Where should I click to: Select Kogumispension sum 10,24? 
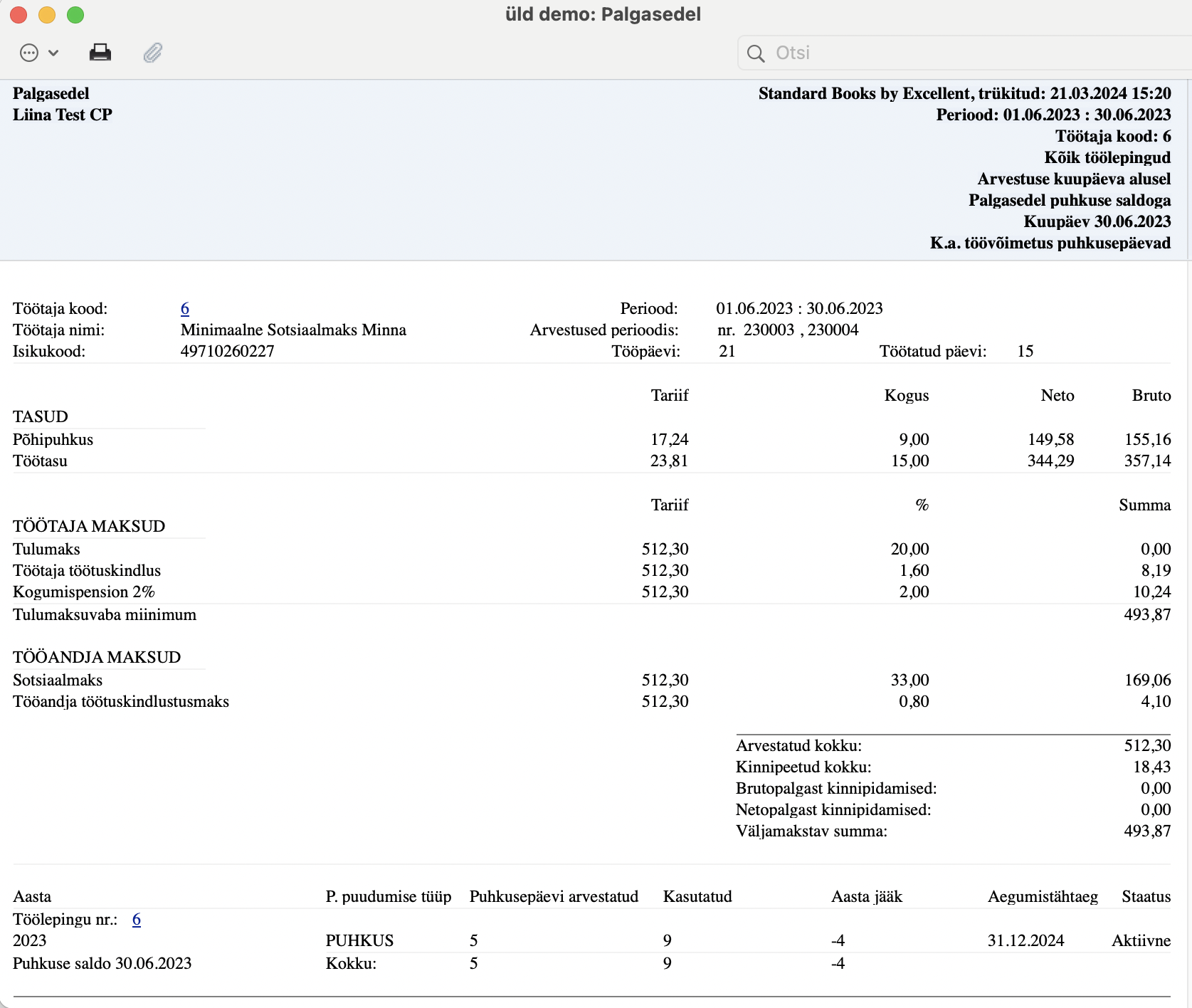pos(1152,592)
